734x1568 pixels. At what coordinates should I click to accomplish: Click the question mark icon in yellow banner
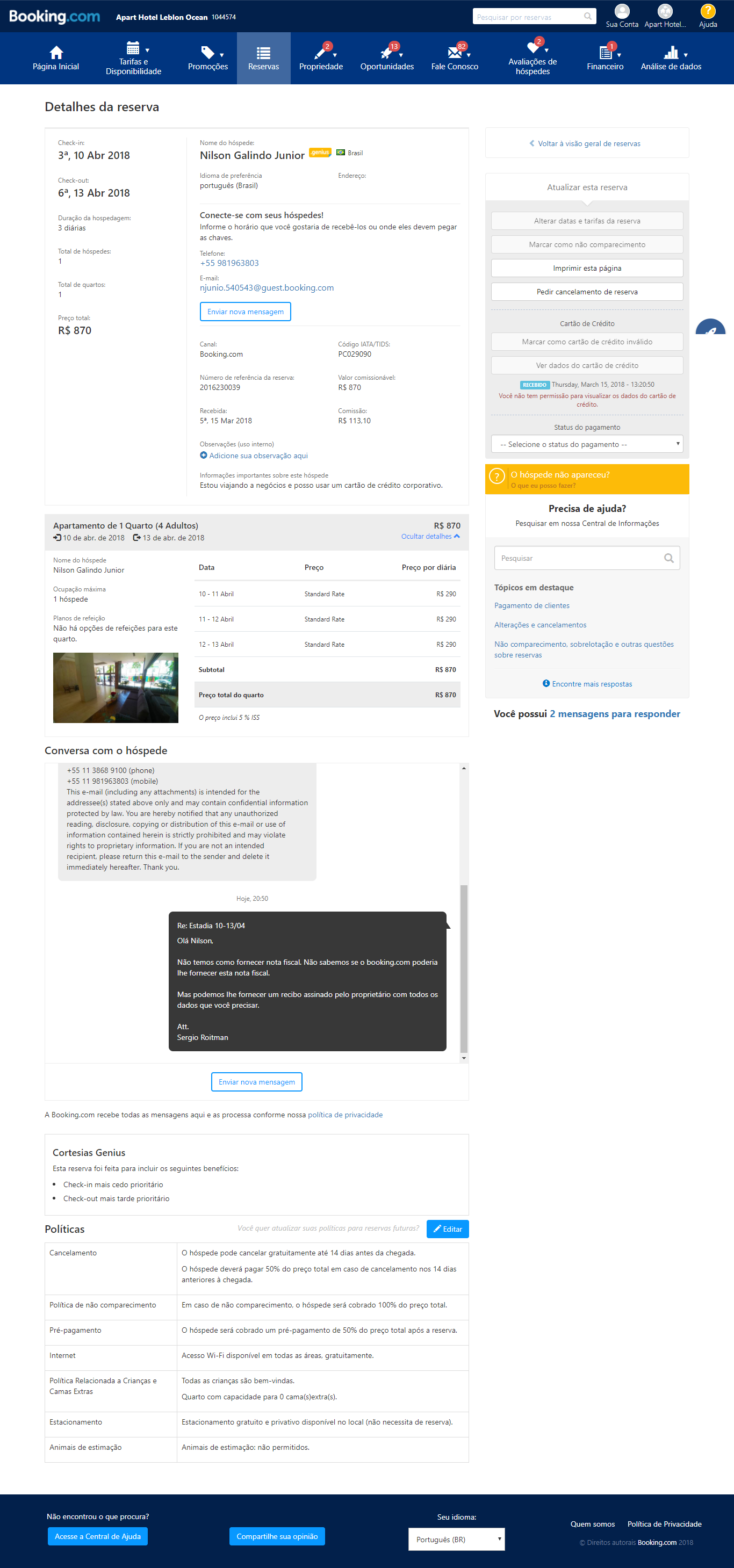(x=497, y=476)
